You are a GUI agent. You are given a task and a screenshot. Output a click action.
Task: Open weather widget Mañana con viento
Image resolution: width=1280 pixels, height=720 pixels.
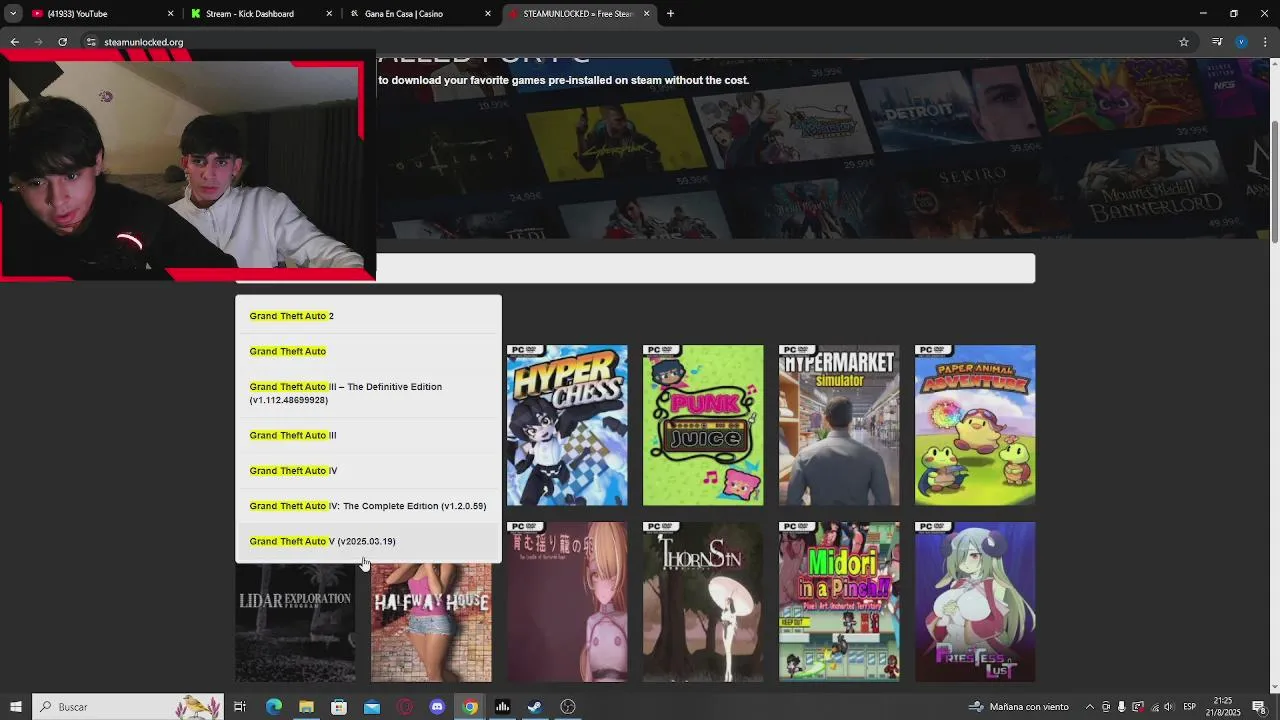1018,707
